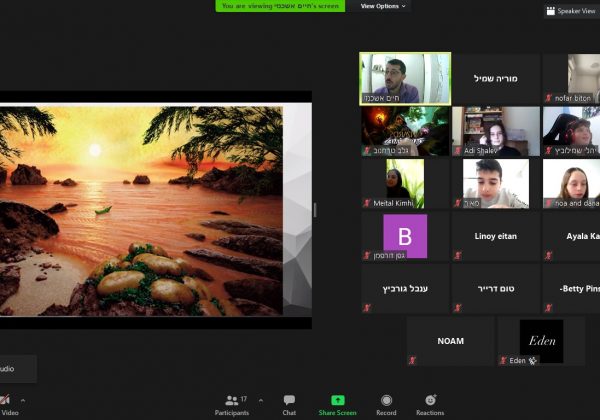Select the מוריה שמיל participant tile
600x420 pixels.
[x=496, y=79]
